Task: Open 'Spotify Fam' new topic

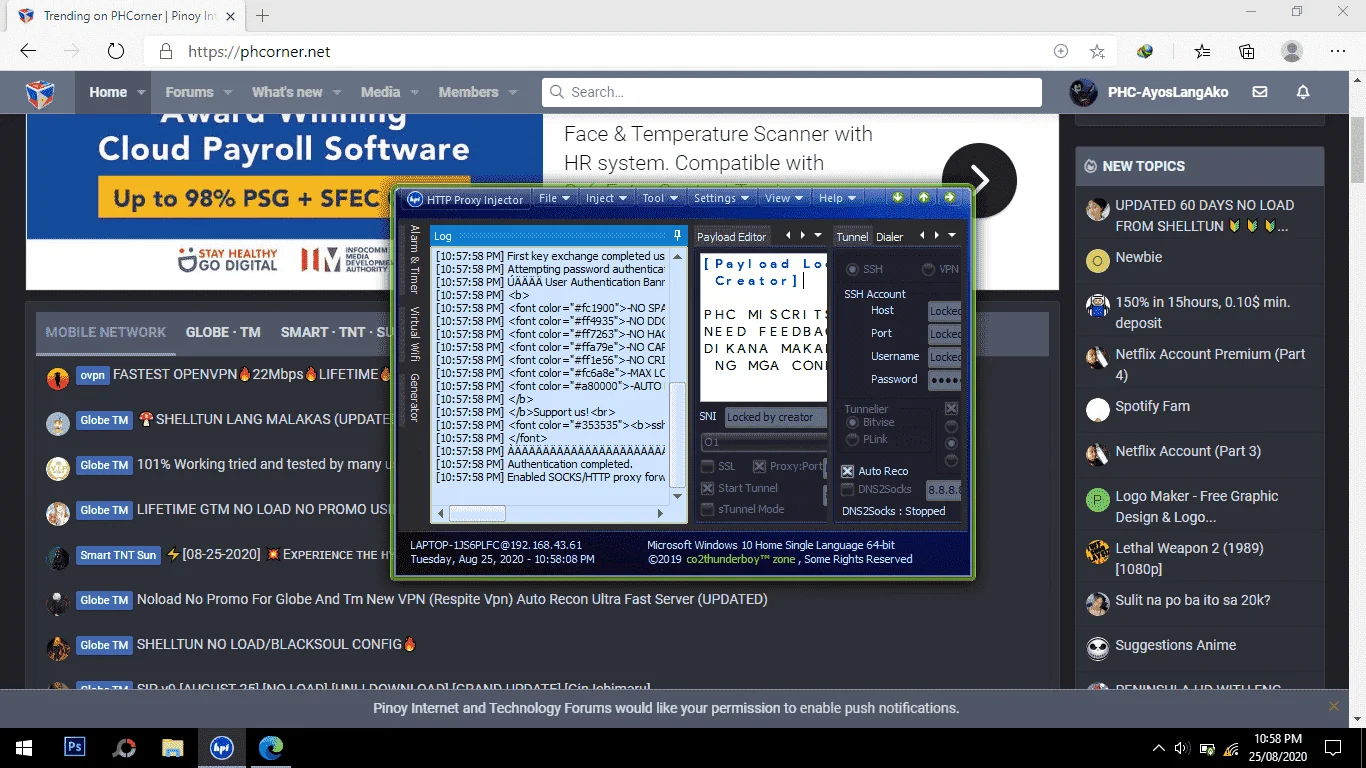Action: point(1152,406)
